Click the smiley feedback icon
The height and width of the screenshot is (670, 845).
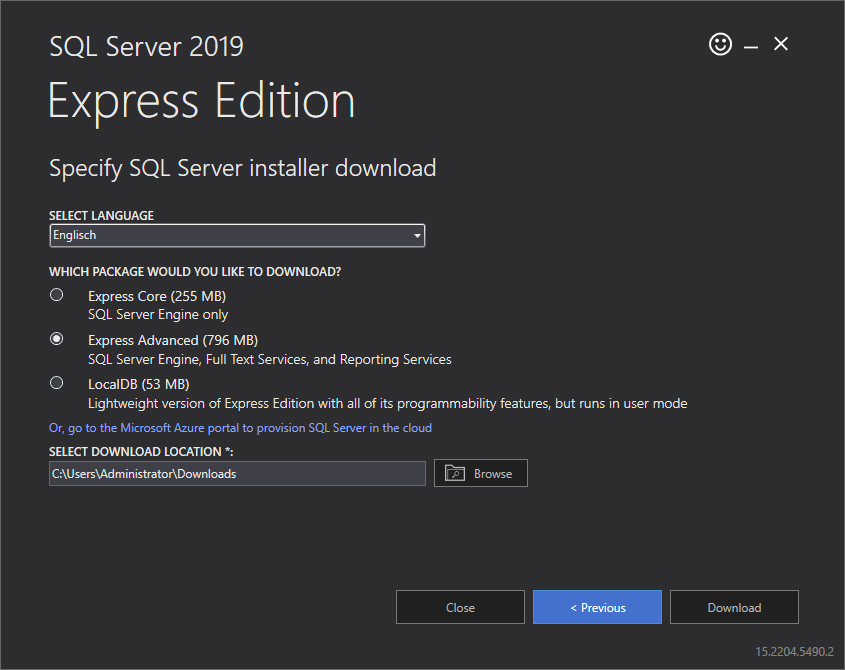720,44
